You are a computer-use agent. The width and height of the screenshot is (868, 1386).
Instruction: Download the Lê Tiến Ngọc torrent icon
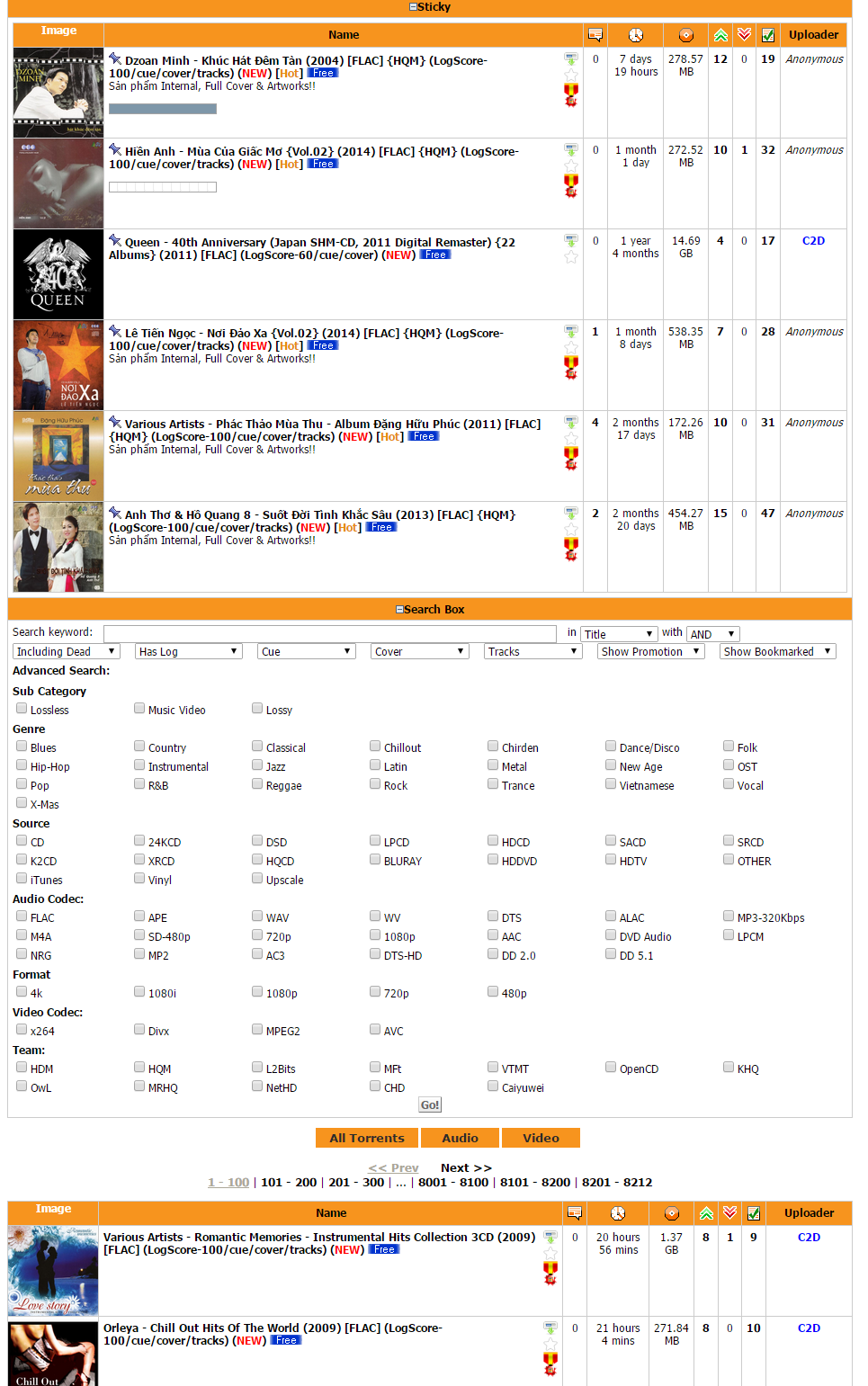coord(571,331)
